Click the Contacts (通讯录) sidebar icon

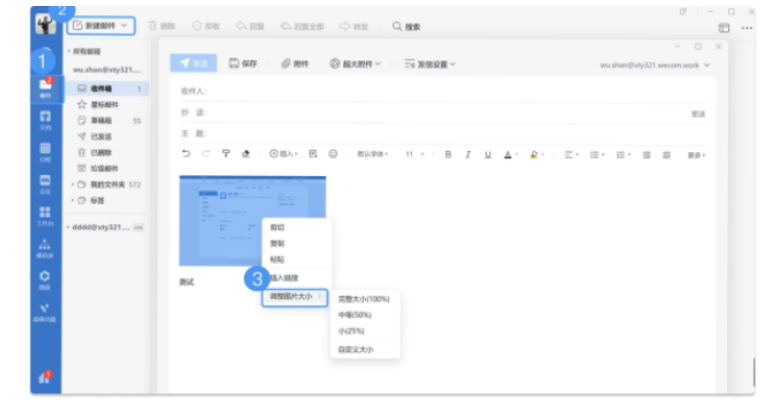pyautogui.click(x=45, y=246)
